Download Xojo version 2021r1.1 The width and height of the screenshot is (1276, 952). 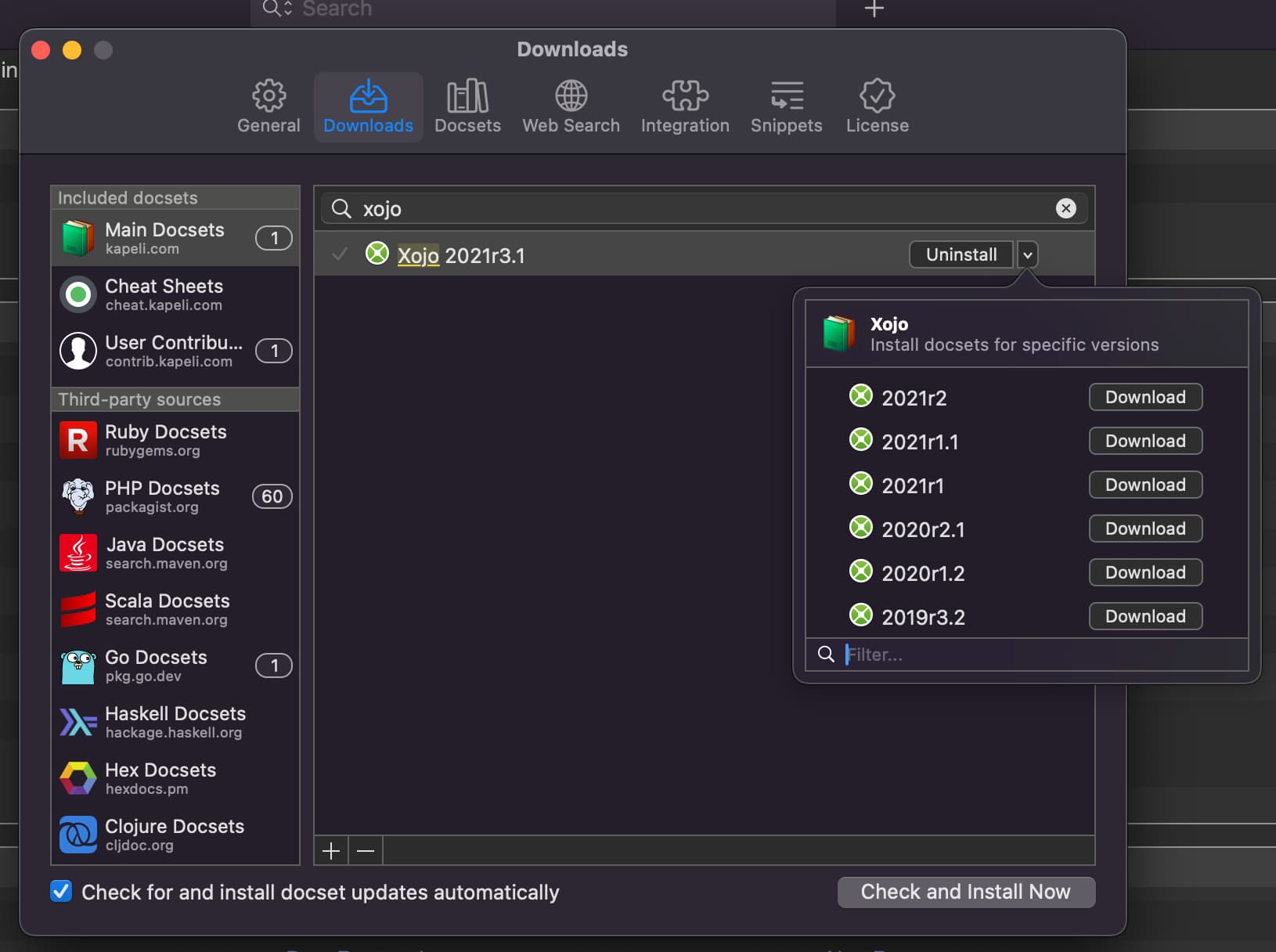point(1145,441)
